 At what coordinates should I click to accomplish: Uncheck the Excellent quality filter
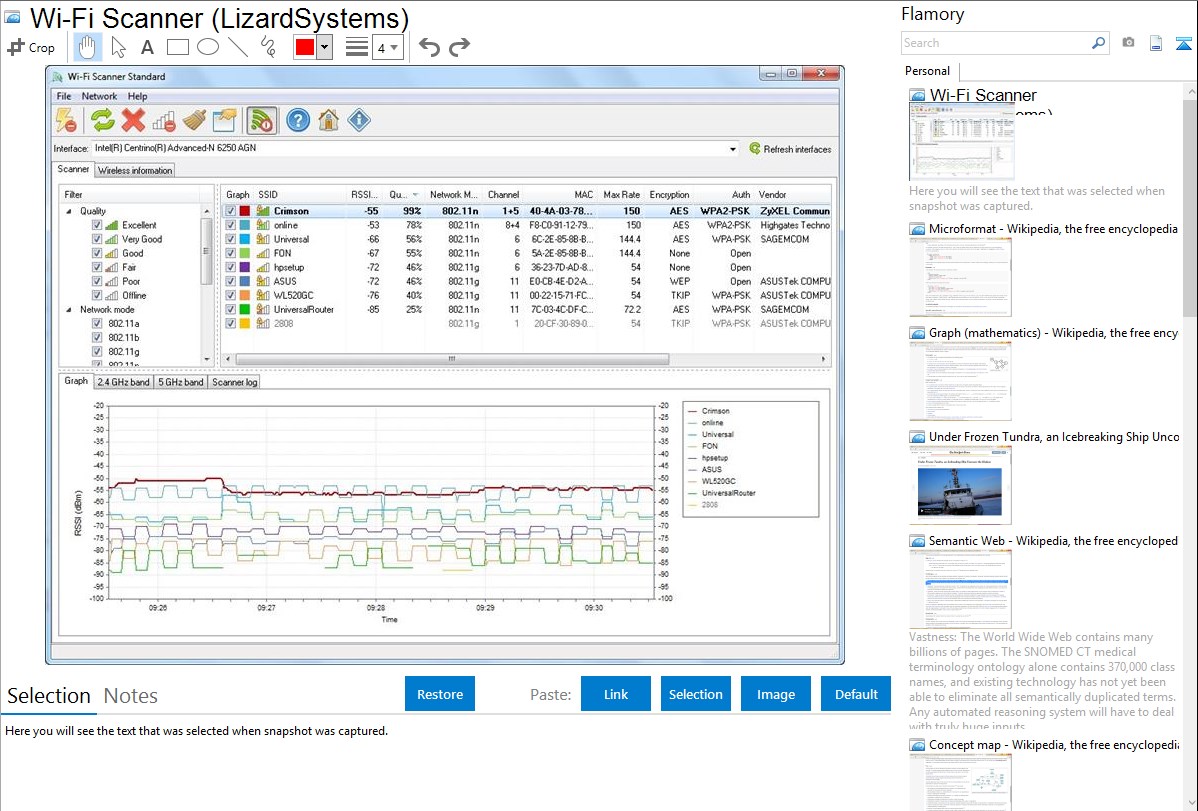97,225
